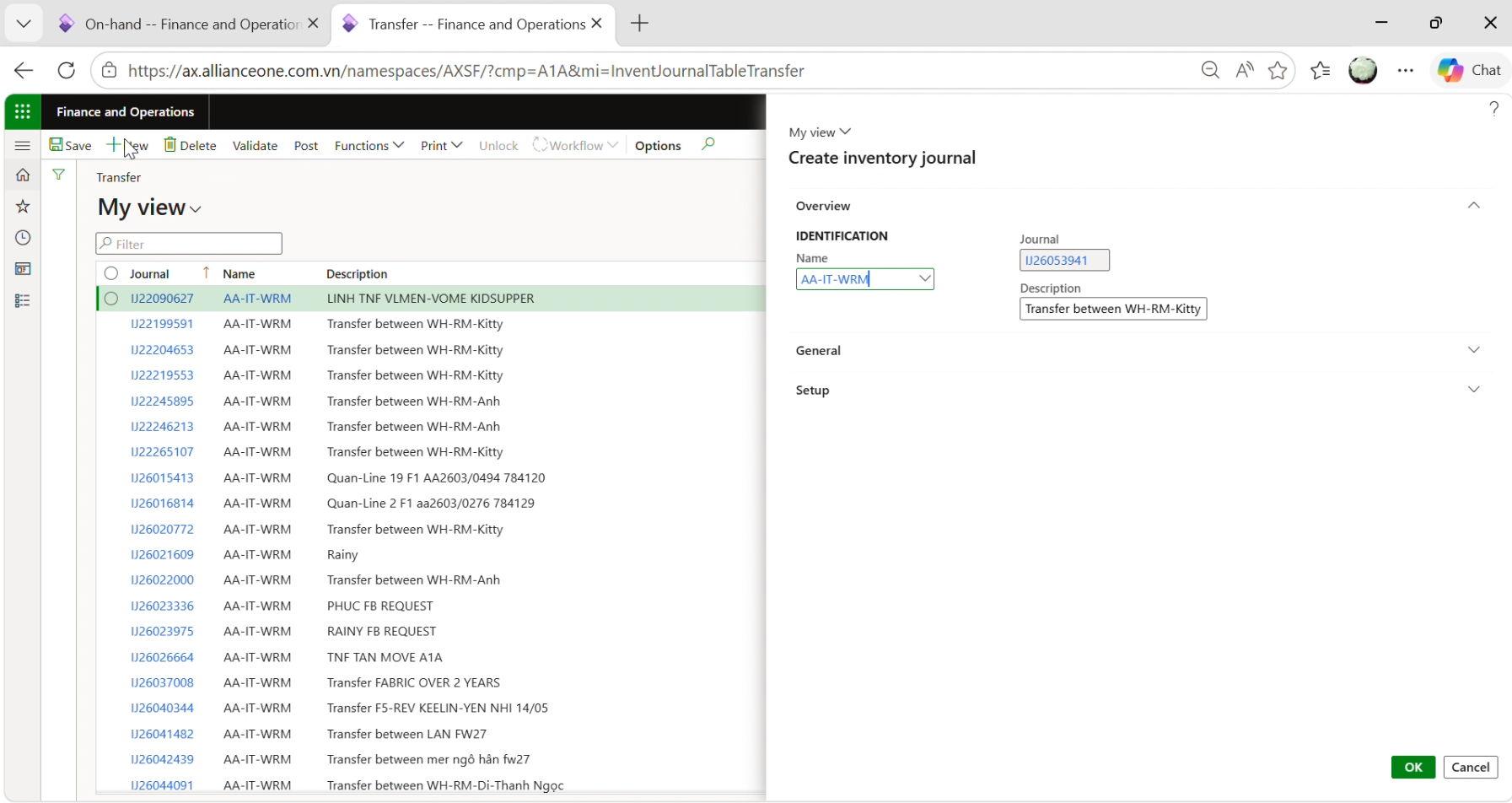Click the Cancel button
The height and width of the screenshot is (803, 1512).
1471,767
